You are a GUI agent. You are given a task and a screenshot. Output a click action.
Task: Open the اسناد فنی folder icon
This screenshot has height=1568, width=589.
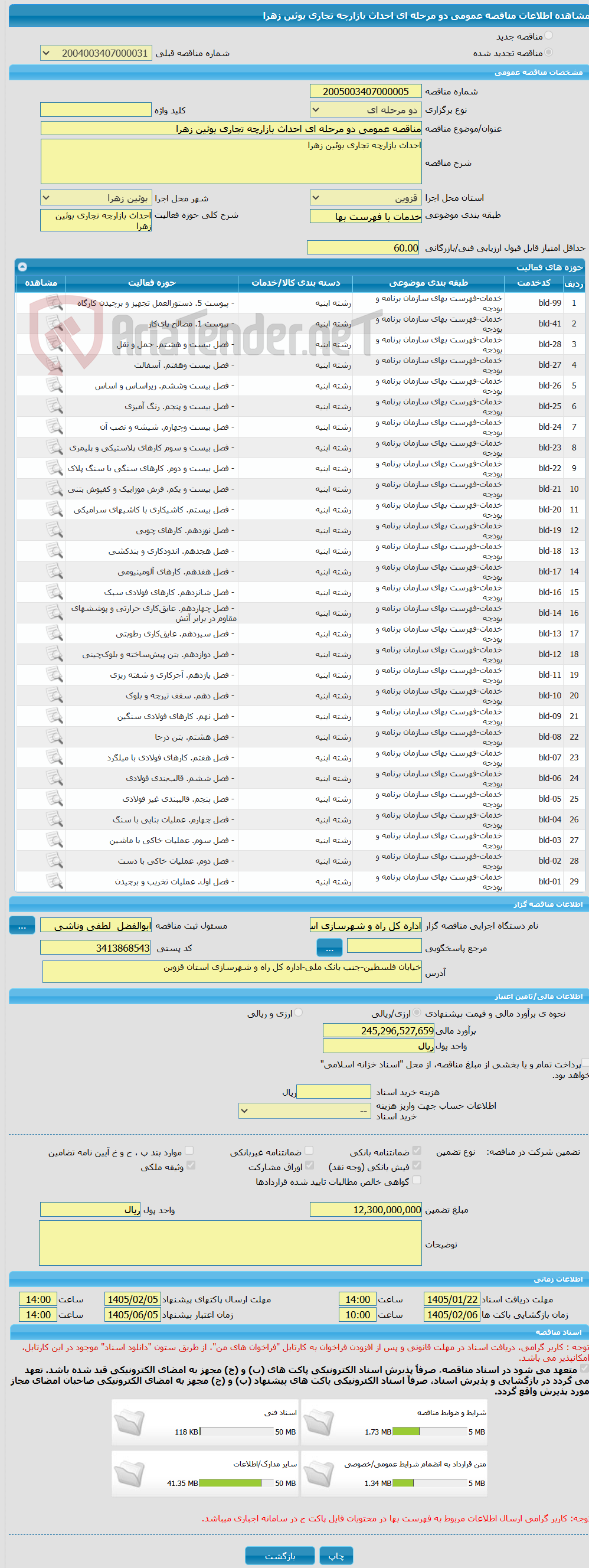(129, 1423)
